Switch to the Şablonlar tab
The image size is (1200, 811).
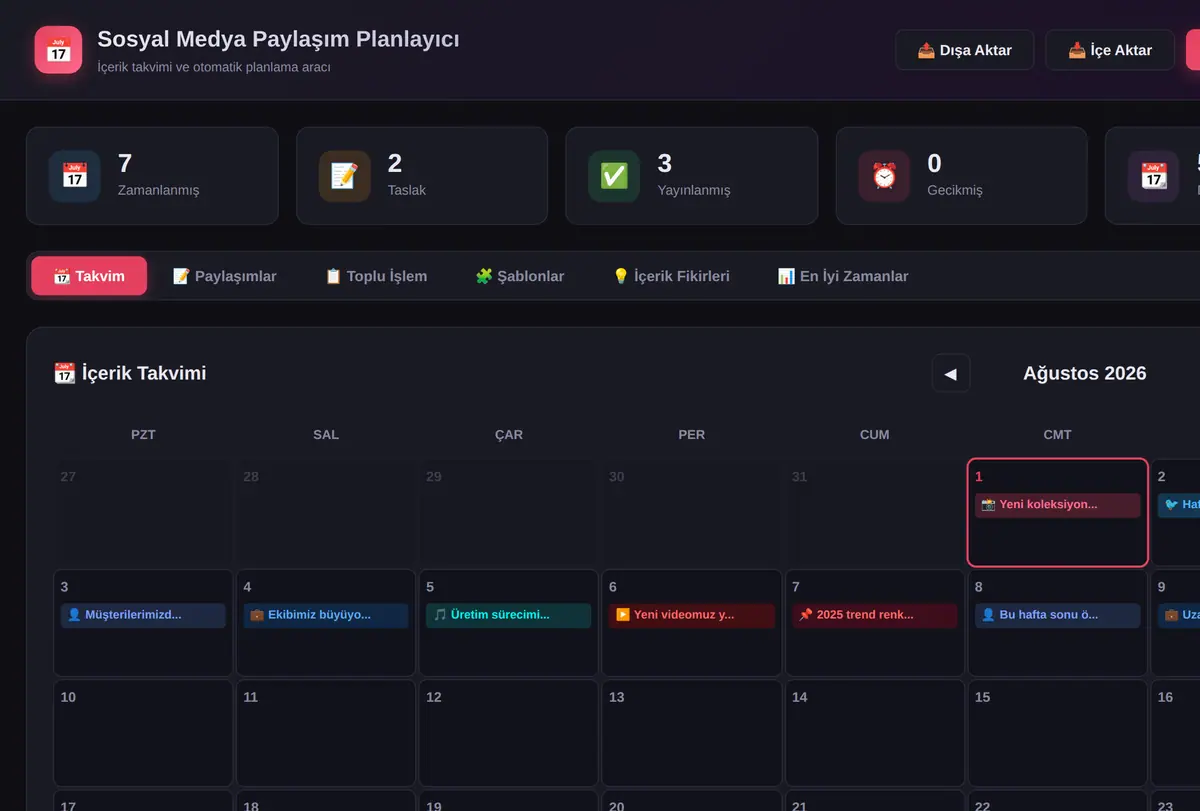tap(520, 276)
